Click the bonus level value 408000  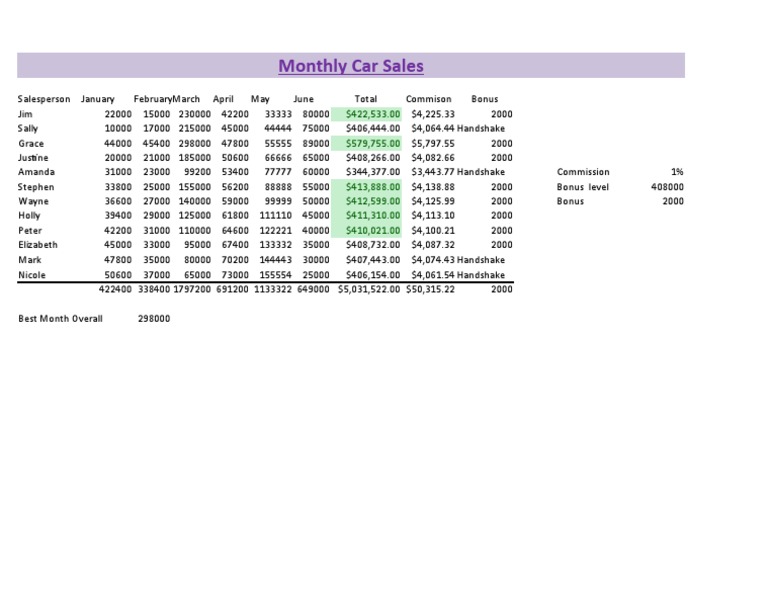coord(667,187)
